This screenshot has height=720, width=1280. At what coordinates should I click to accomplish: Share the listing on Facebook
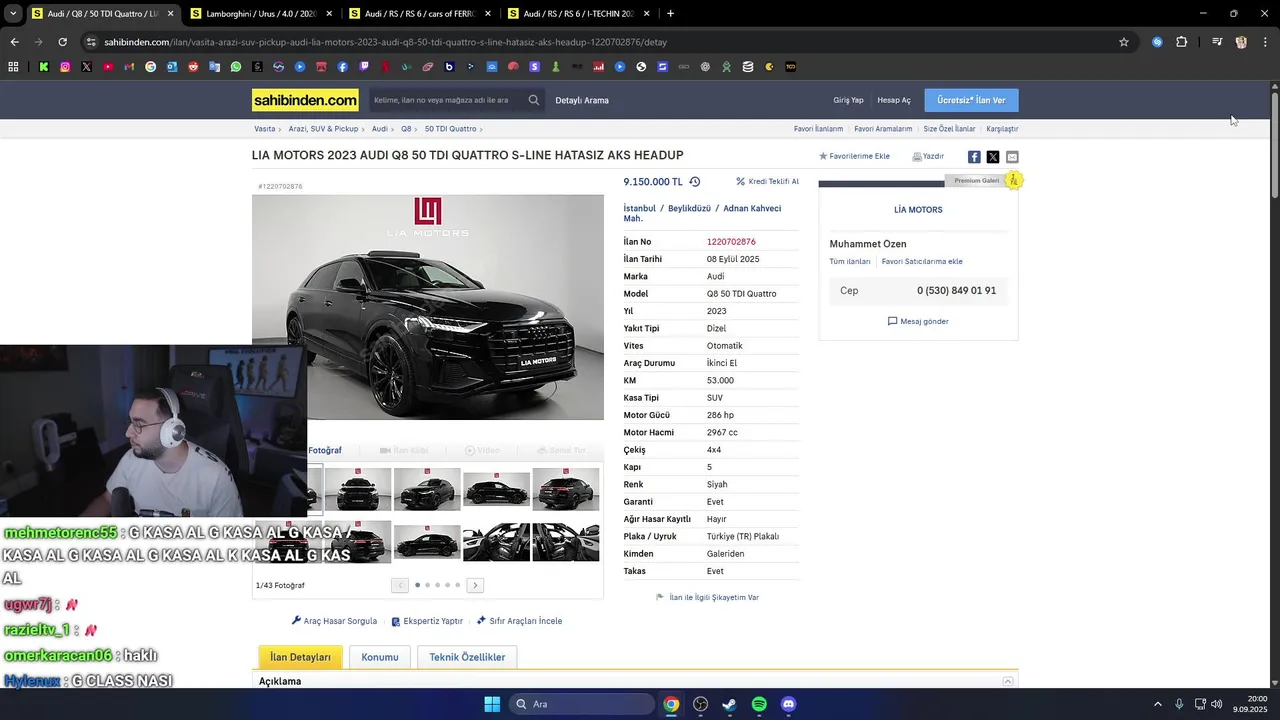(974, 157)
